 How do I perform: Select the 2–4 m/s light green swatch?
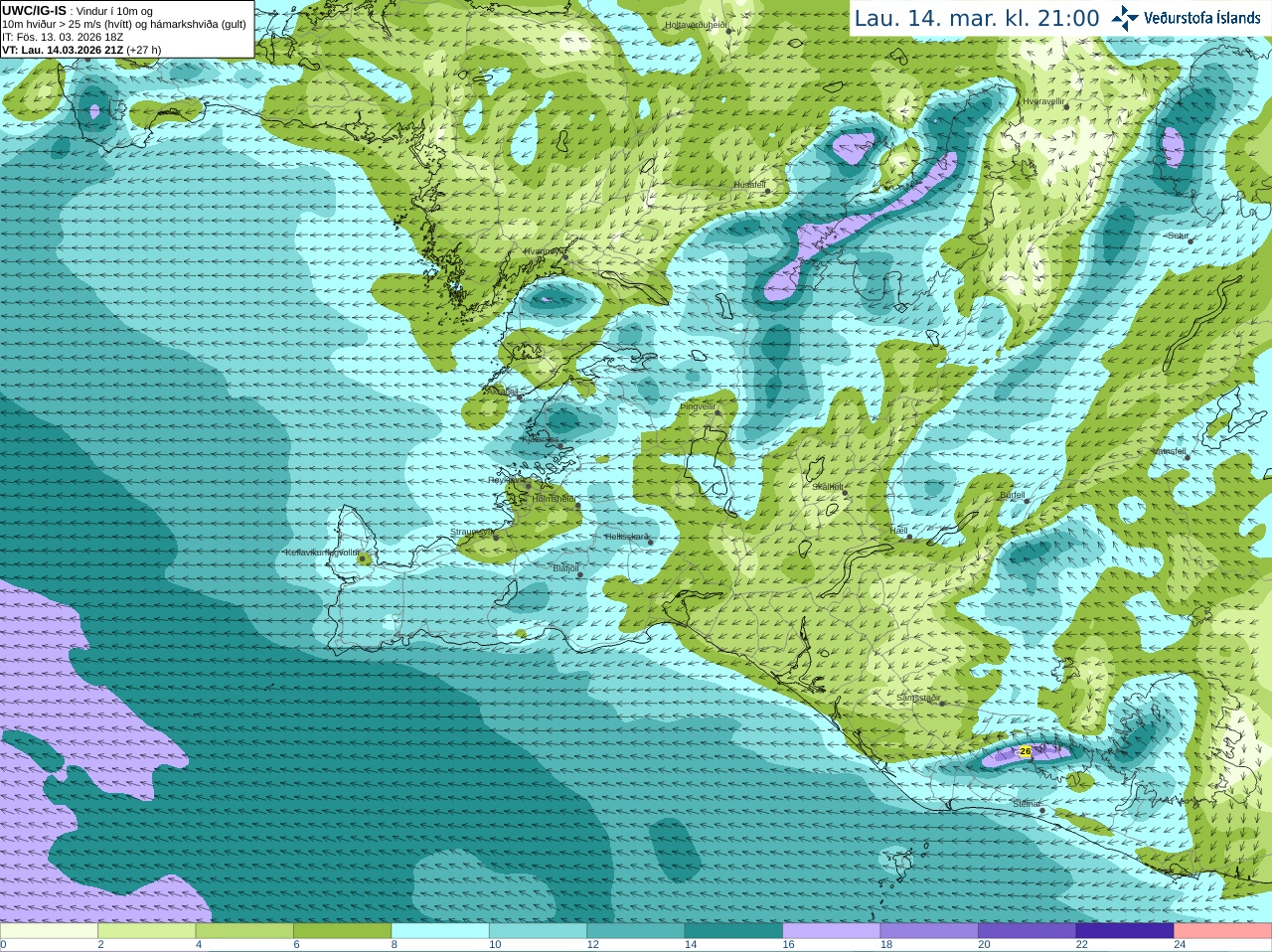(x=146, y=931)
